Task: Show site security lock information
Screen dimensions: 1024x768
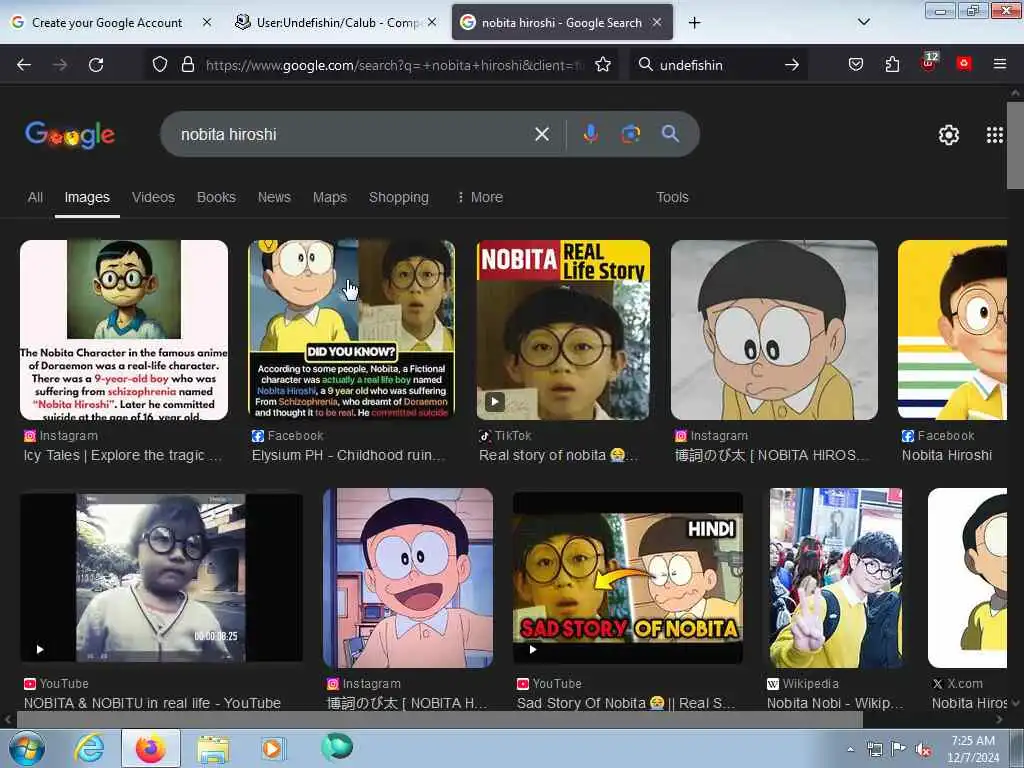Action: [188, 64]
